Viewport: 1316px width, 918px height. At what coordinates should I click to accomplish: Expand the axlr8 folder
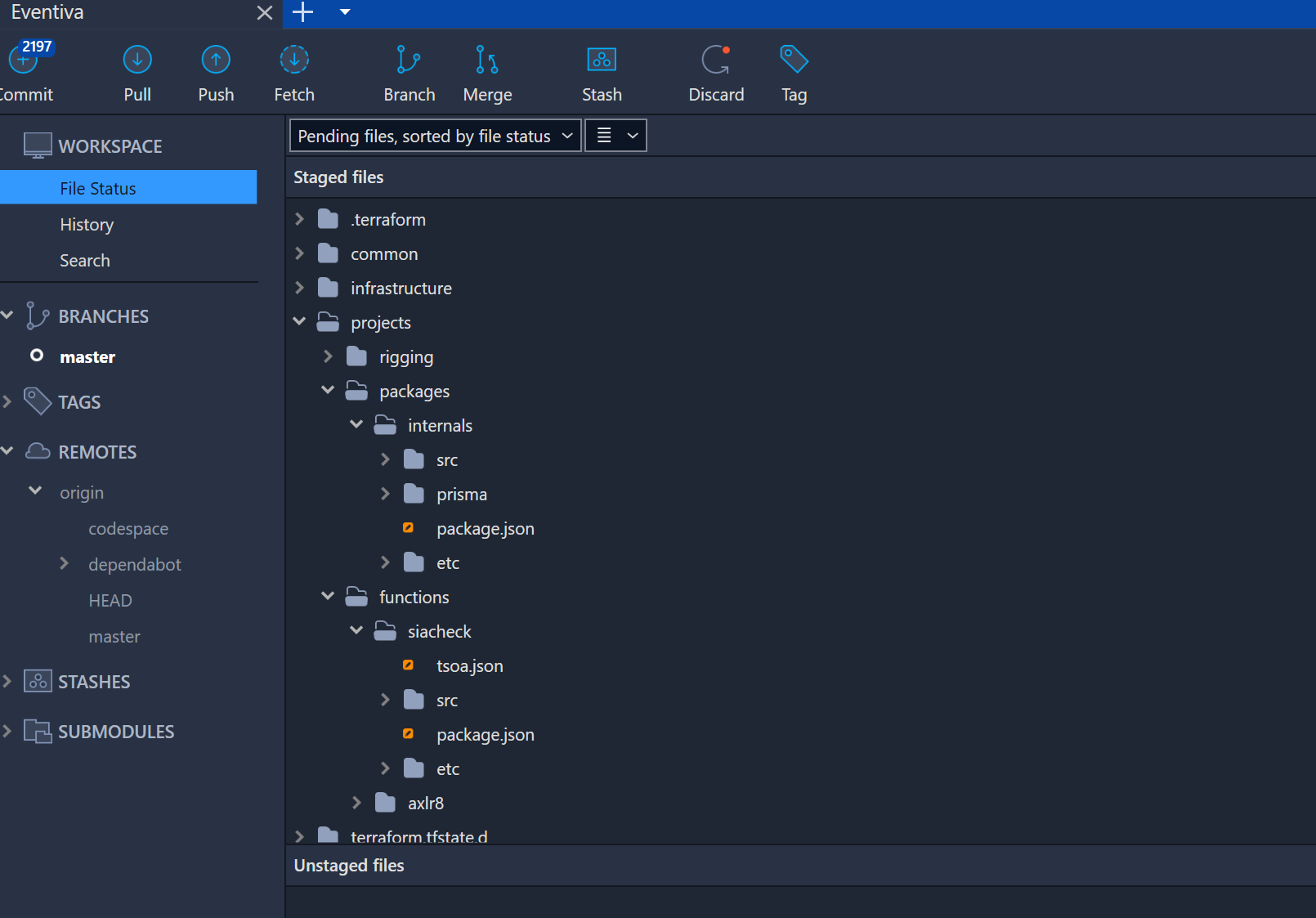click(356, 803)
